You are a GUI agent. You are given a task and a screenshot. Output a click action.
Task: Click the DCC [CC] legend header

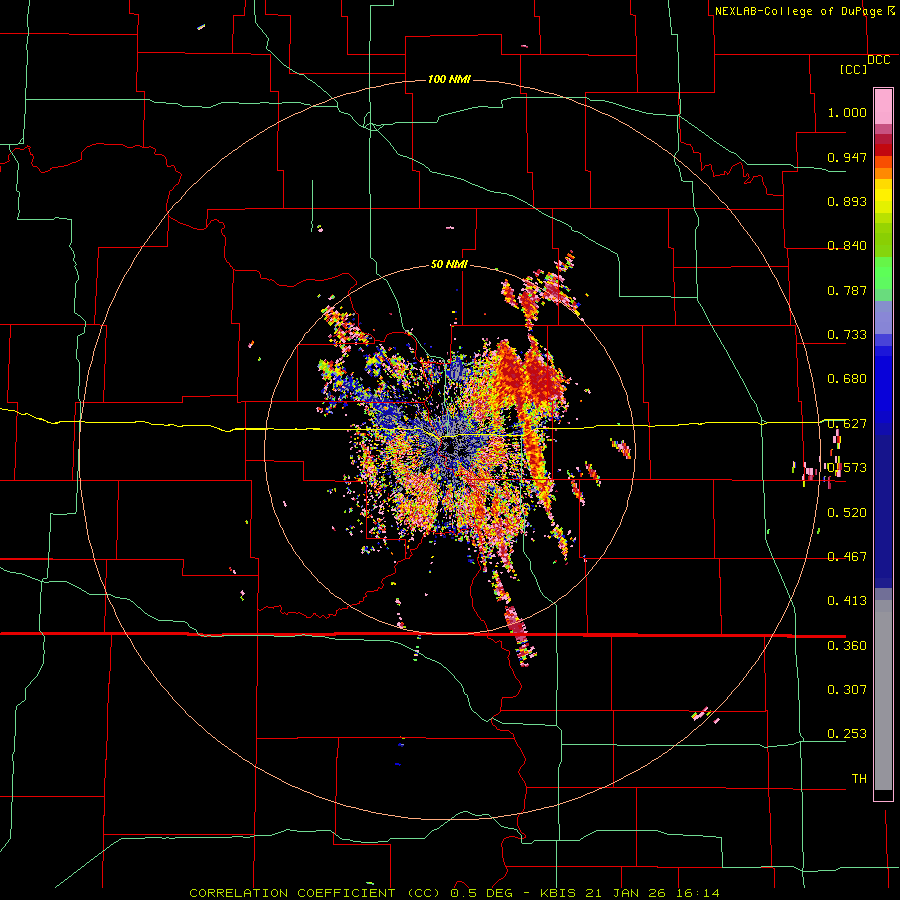coord(864,64)
